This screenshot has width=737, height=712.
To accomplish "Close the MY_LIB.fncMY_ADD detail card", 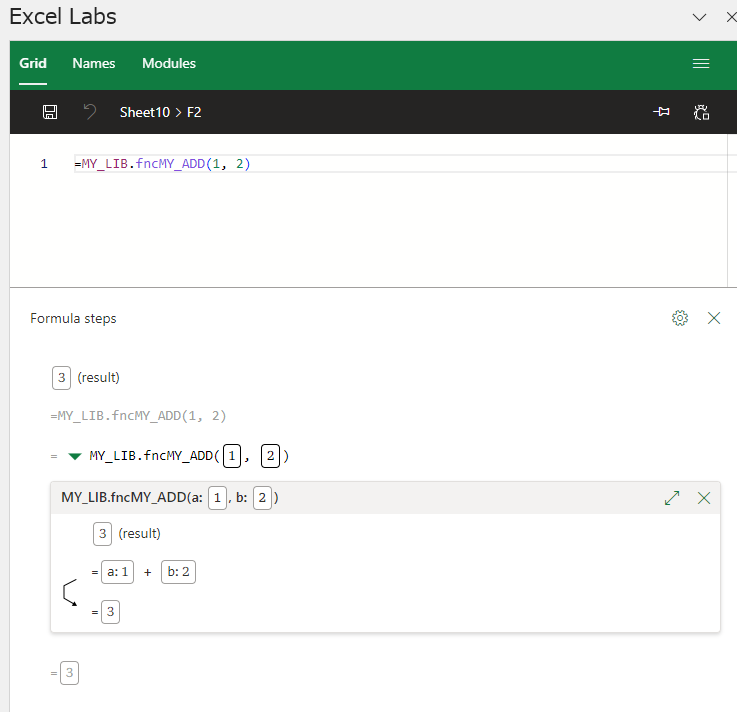I will 704,498.
